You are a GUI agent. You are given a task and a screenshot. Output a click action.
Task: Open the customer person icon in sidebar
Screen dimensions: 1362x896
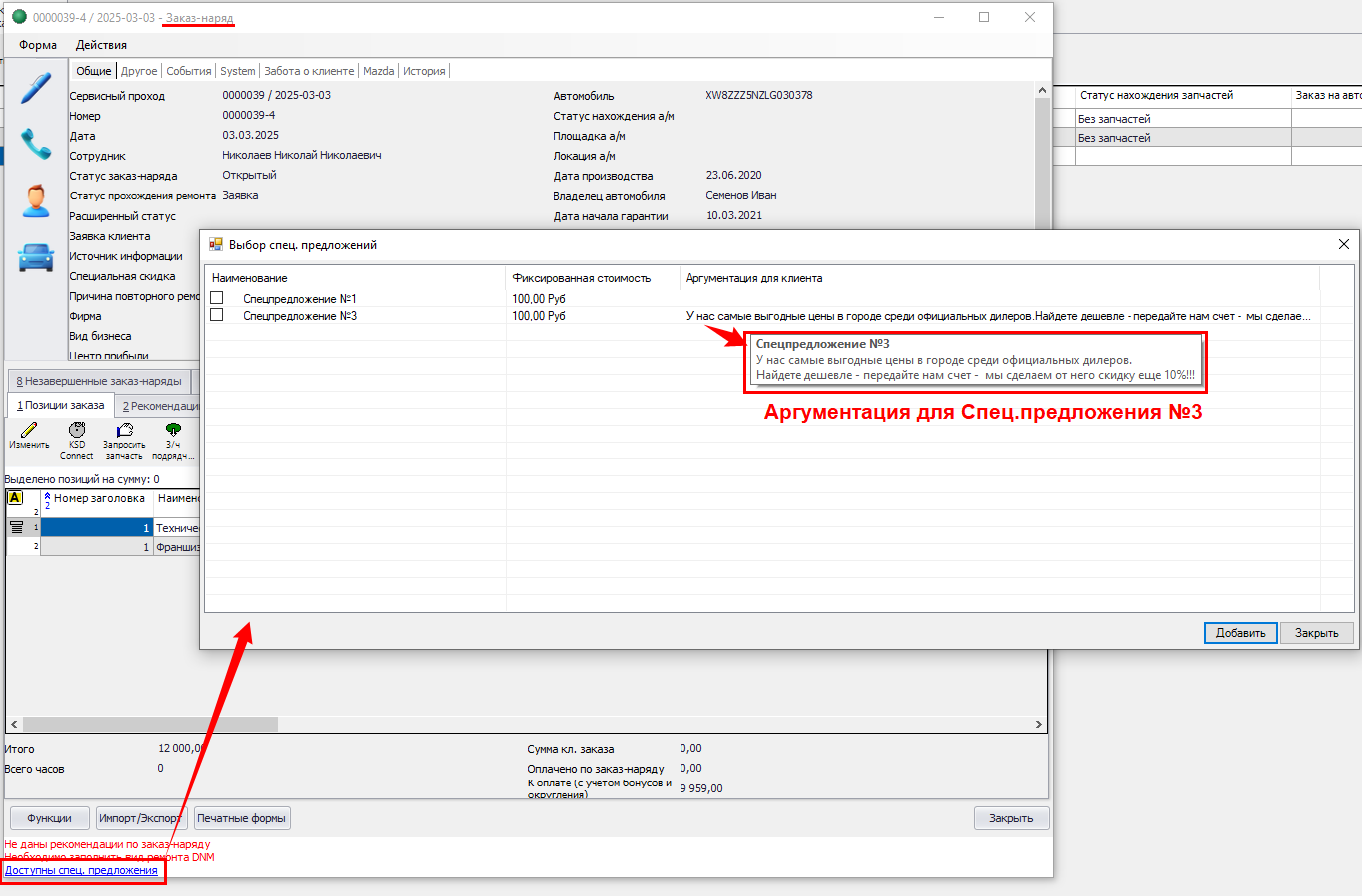36,200
